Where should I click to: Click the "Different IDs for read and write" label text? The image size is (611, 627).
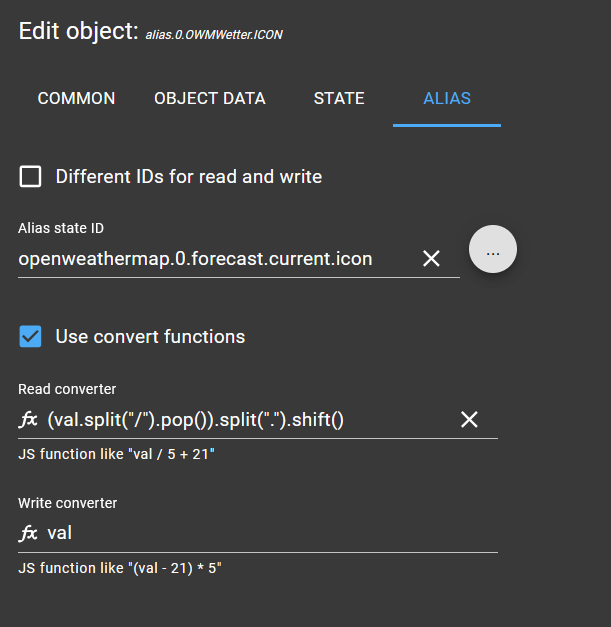click(189, 177)
